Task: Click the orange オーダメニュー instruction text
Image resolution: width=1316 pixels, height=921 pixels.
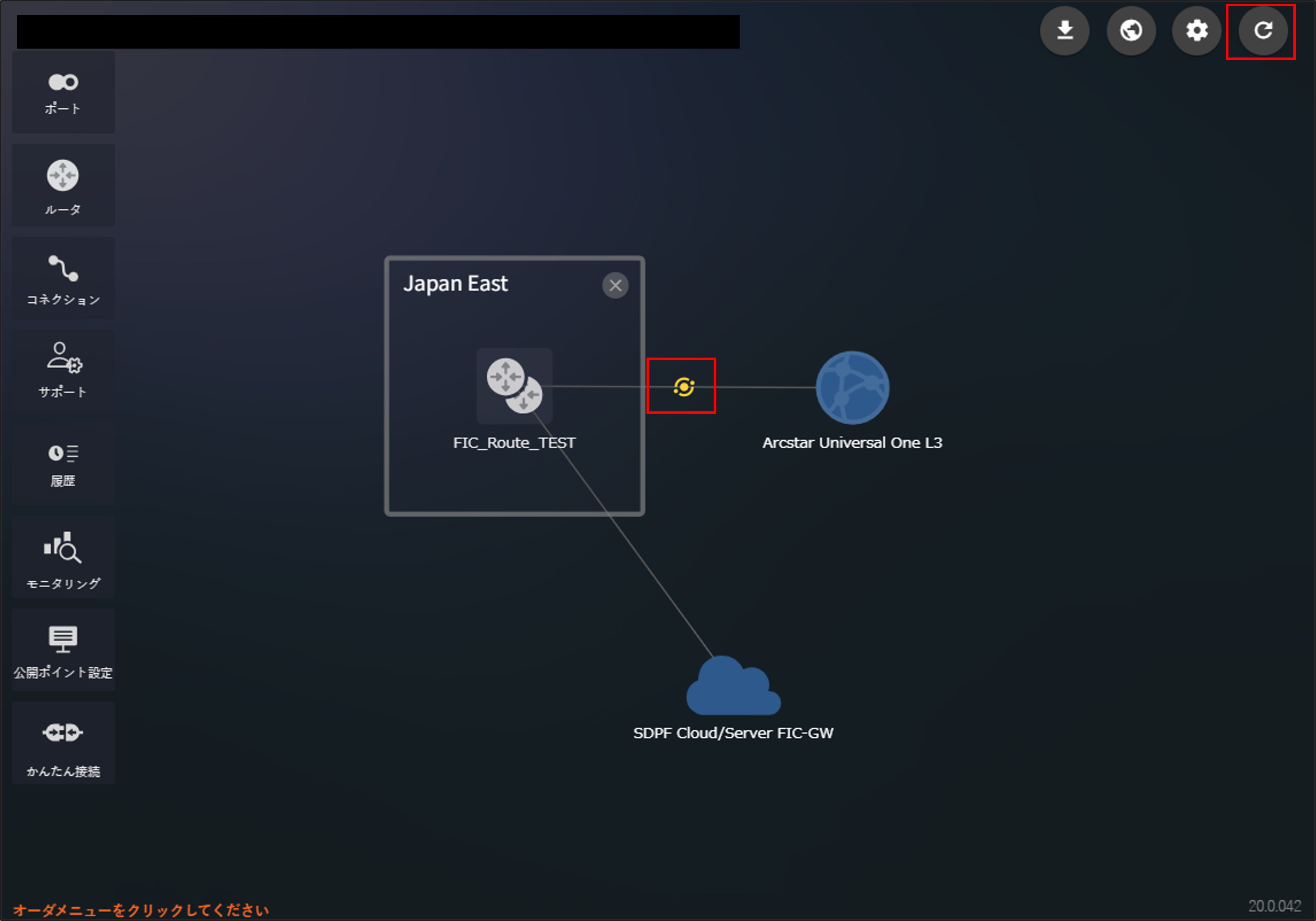Action: pos(141,910)
